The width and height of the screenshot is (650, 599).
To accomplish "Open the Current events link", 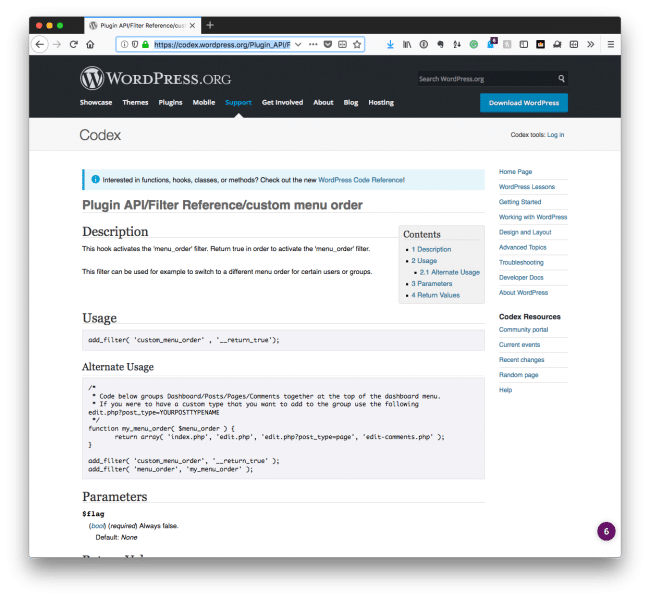I will [x=519, y=345].
